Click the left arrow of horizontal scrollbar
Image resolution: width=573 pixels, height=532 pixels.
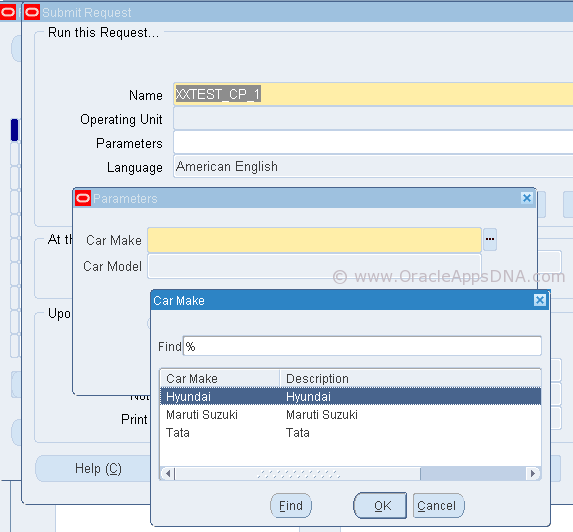168,474
